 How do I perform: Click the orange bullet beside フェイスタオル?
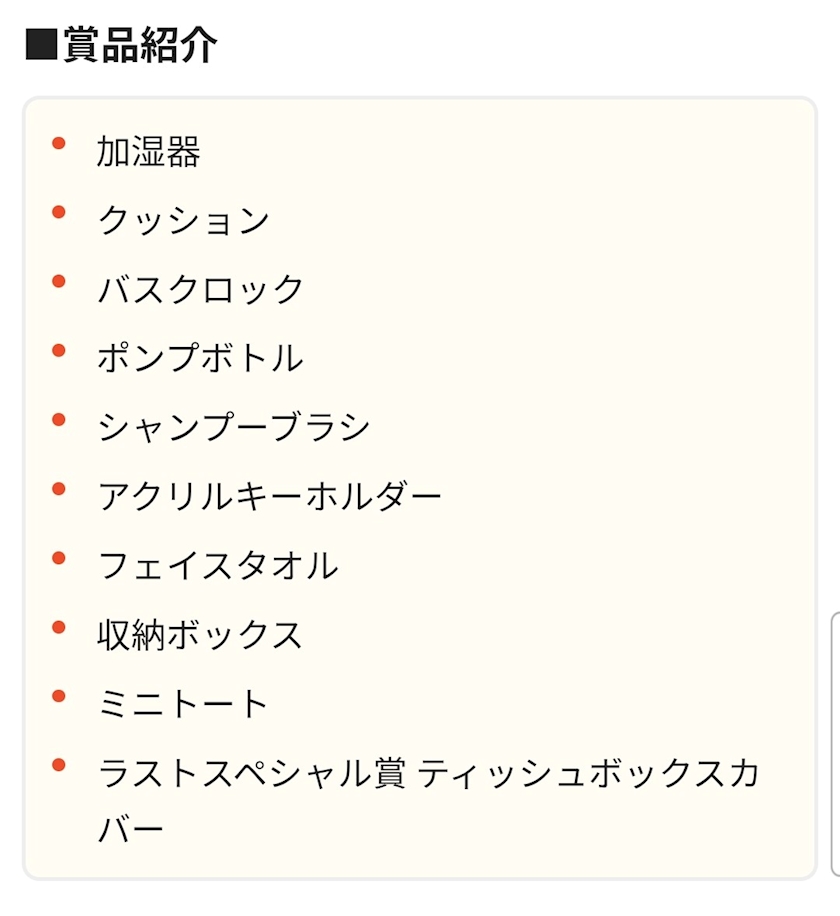click(x=58, y=558)
